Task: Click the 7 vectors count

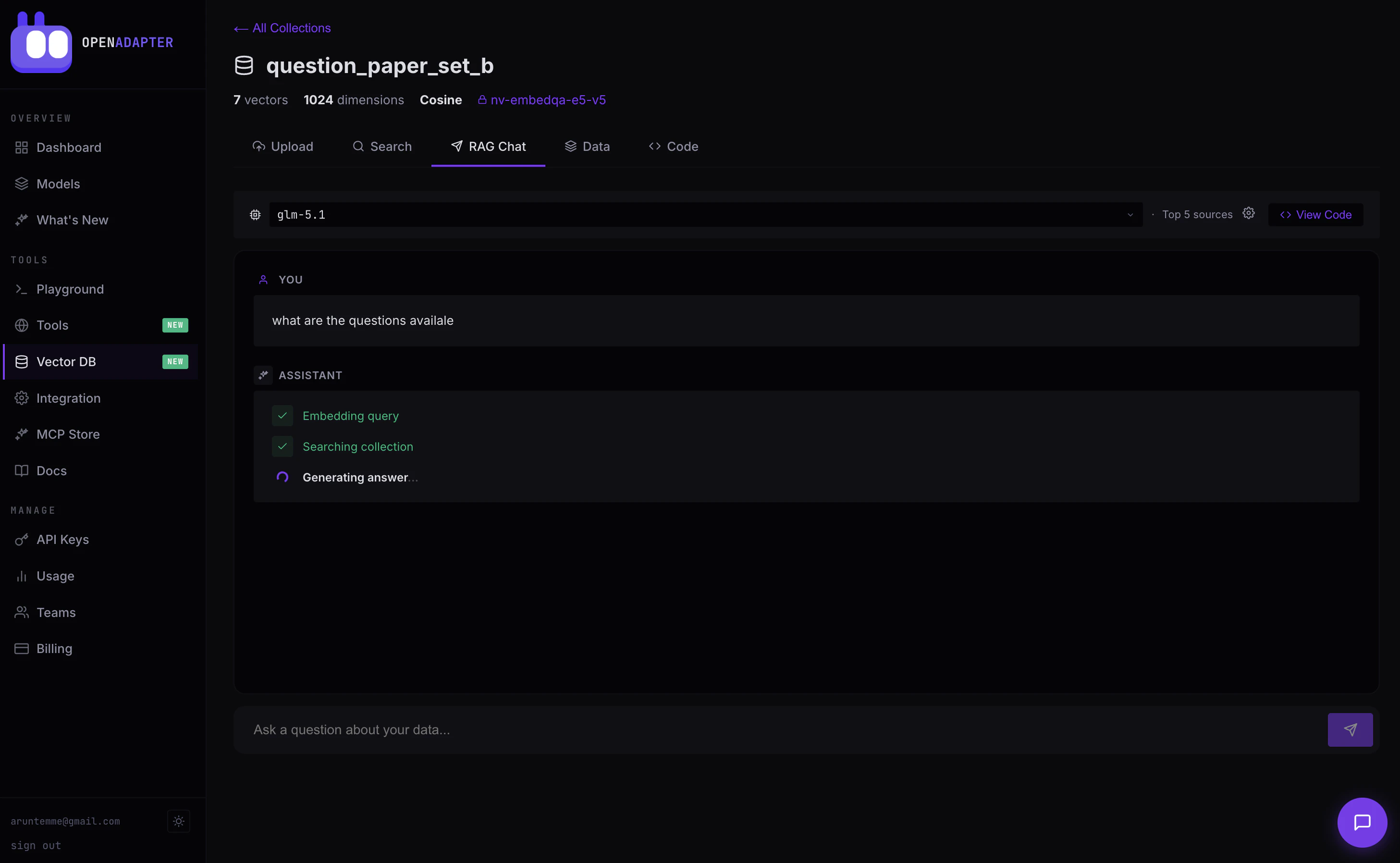Action: point(260,100)
